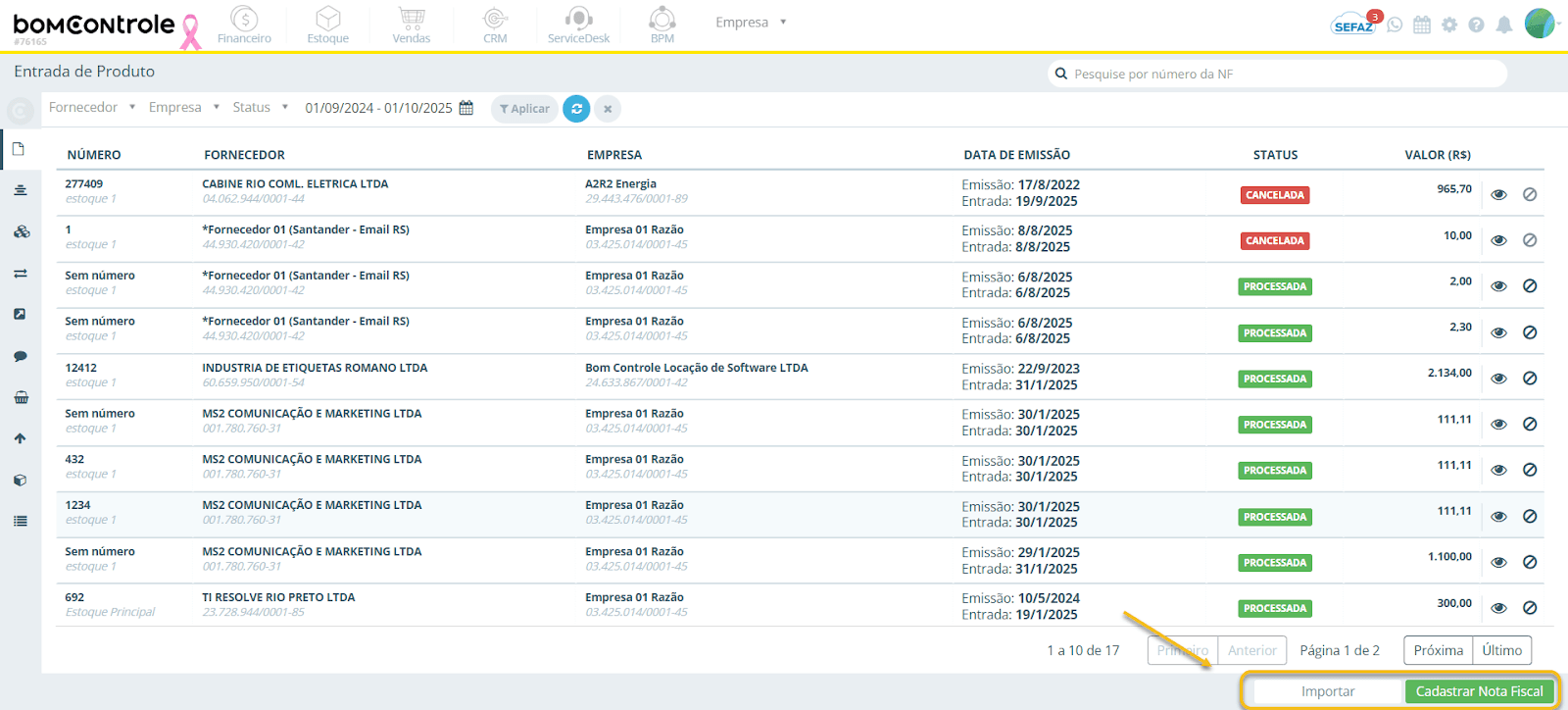Select the external link square icon in sidebar

pyautogui.click(x=20, y=314)
